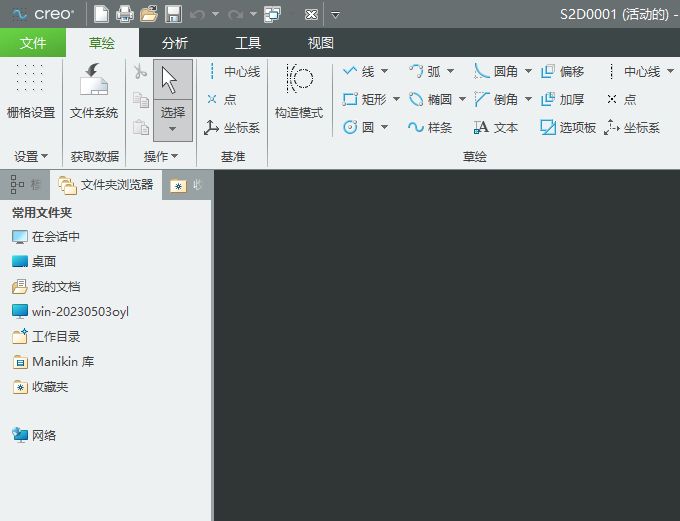Click the Cut scissors icon
This screenshot has width=680, height=521.
coord(140,72)
